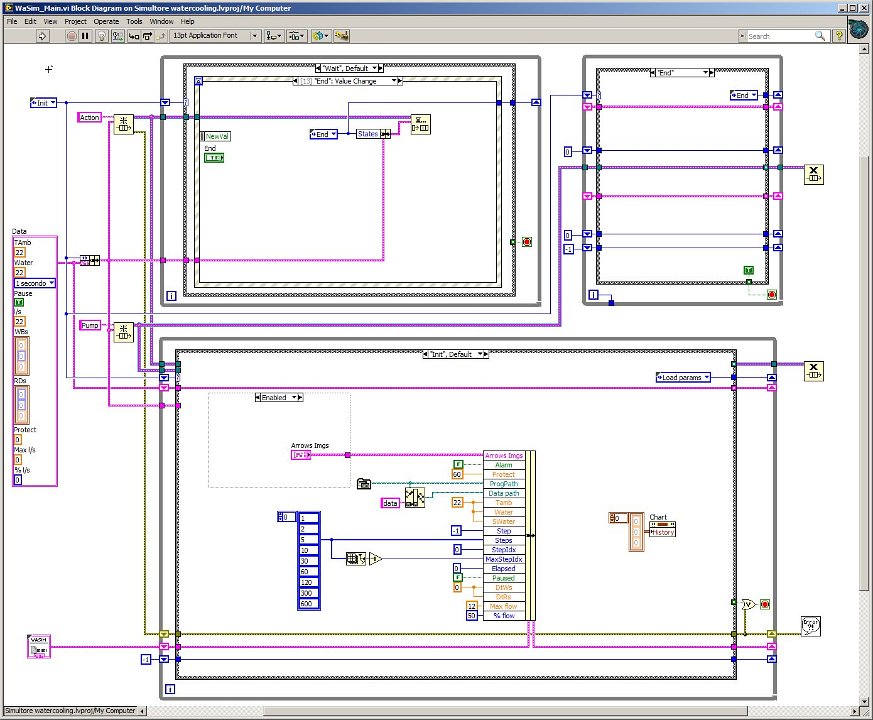Click the Pause button in toolbar
The image size is (873, 720).
85,36
